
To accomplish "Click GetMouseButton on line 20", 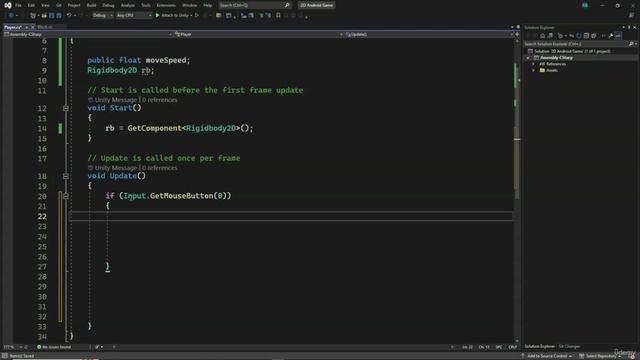I will [182, 196].
